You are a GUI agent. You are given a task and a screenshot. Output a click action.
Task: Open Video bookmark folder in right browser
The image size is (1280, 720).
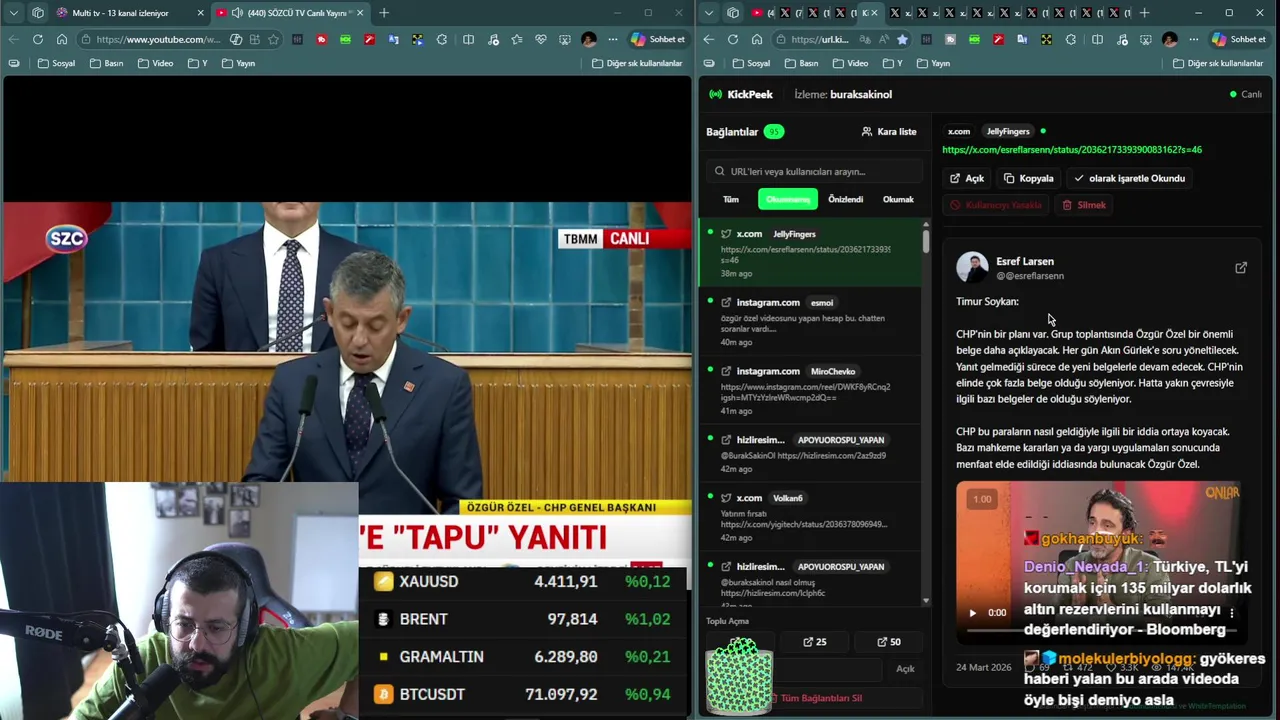(x=851, y=63)
